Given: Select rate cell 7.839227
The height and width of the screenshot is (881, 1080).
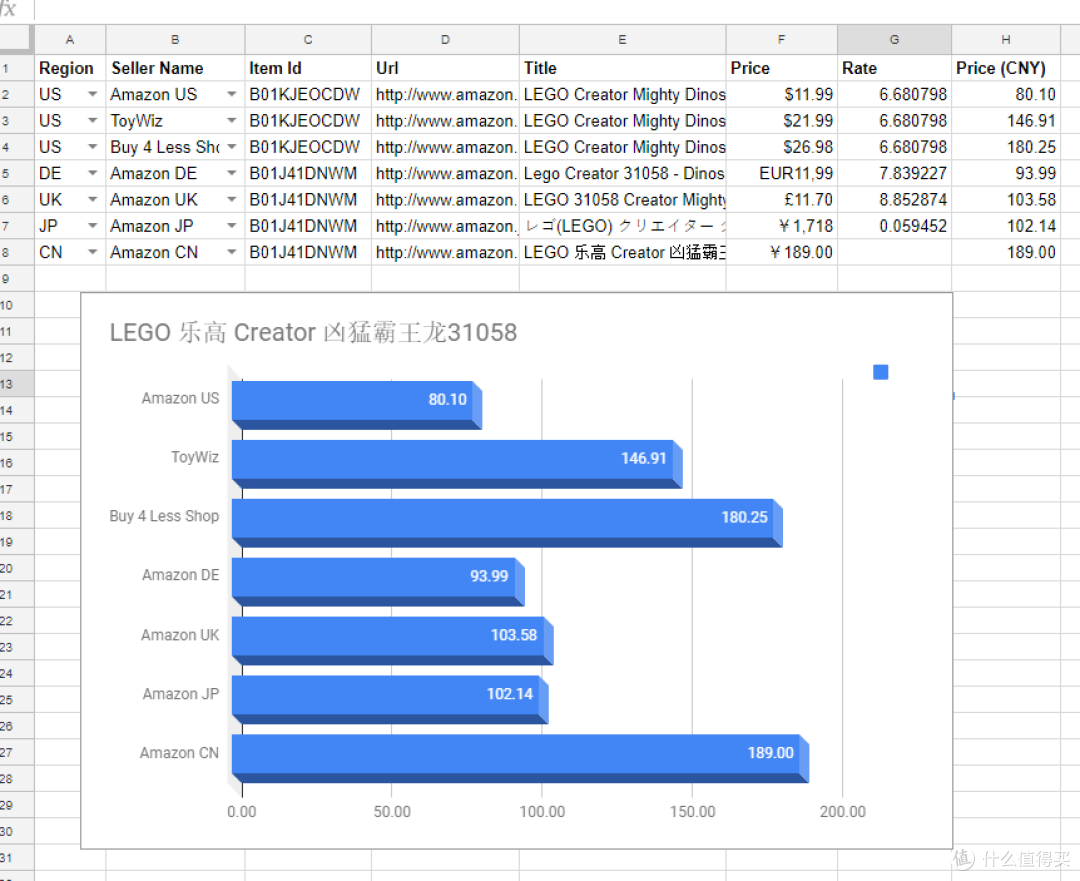Looking at the screenshot, I should [x=895, y=173].
